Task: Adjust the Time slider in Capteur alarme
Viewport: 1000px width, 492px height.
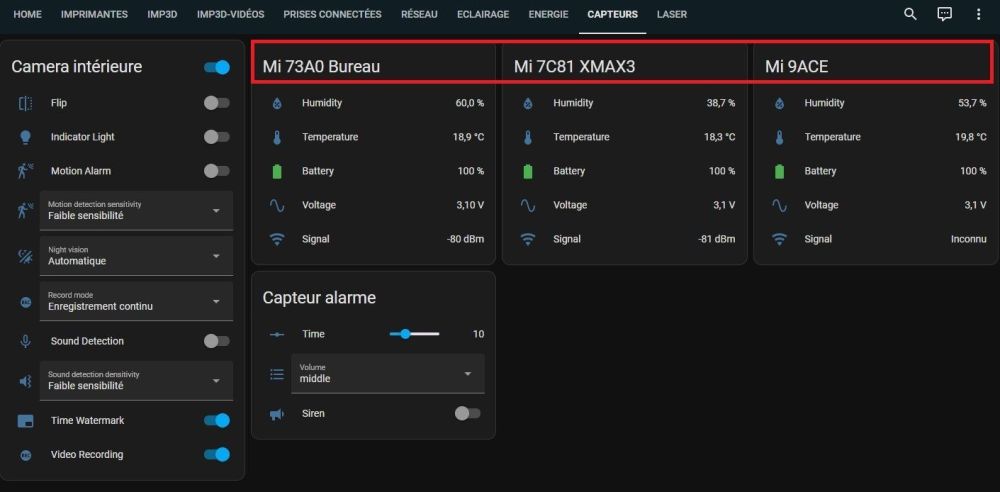Action: click(x=415, y=334)
